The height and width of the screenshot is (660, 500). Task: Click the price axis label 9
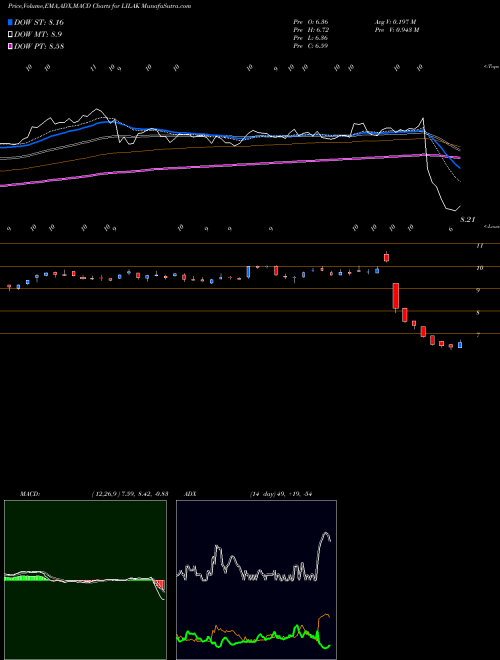coord(478,290)
